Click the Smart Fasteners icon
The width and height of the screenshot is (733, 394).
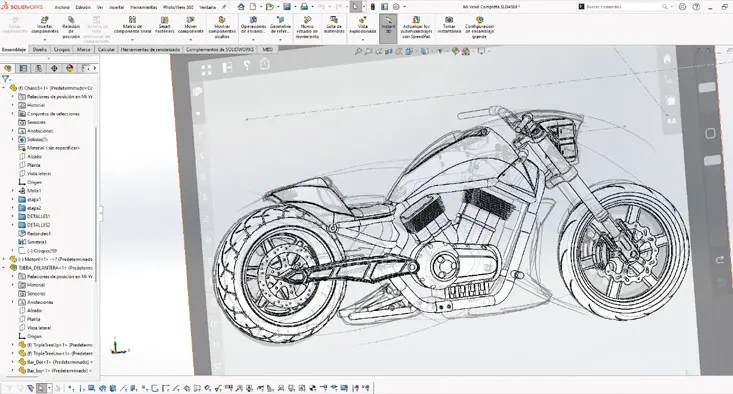pyautogui.click(x=165, y=20)
